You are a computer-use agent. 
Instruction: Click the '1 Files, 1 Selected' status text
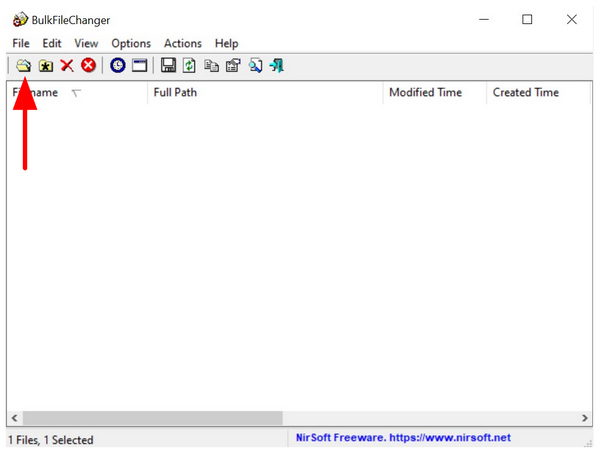51,440
